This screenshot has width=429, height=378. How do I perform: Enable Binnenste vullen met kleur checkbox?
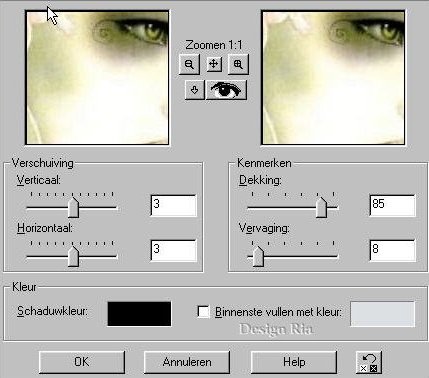pos(203,312)
